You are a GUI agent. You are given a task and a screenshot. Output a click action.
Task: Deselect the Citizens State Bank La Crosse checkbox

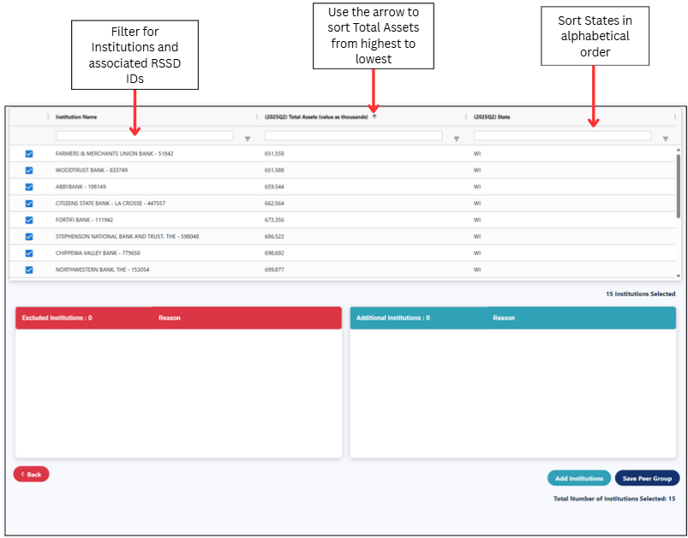point(29,203)
